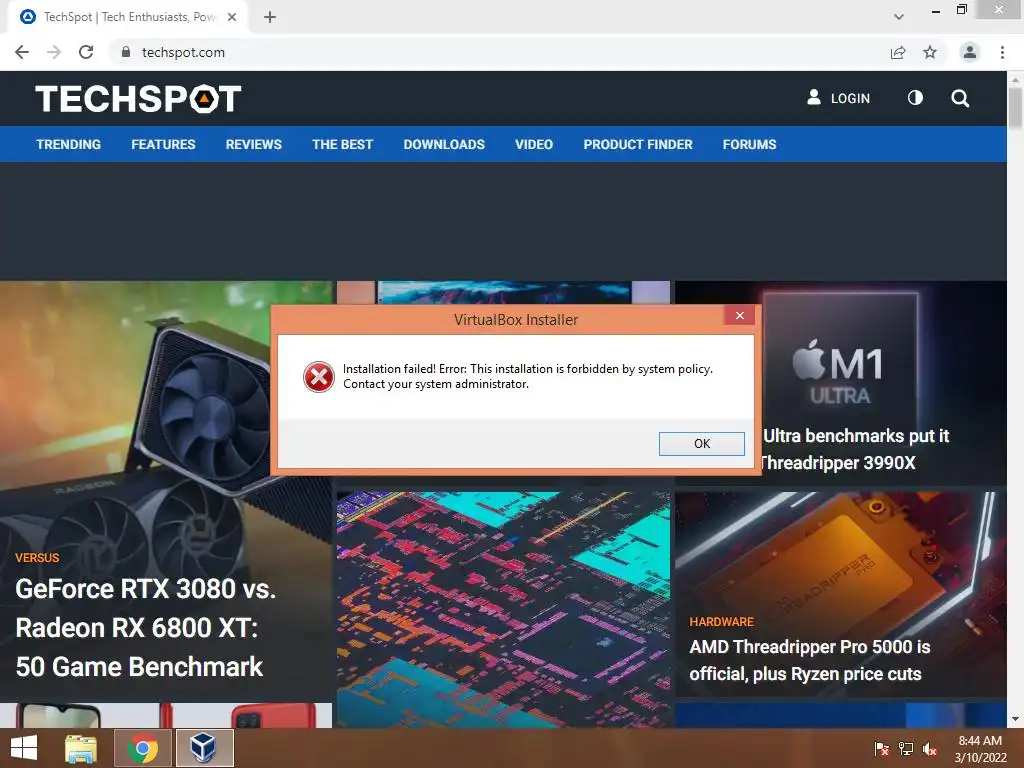Minimize the Chrome window

[936, 10]
